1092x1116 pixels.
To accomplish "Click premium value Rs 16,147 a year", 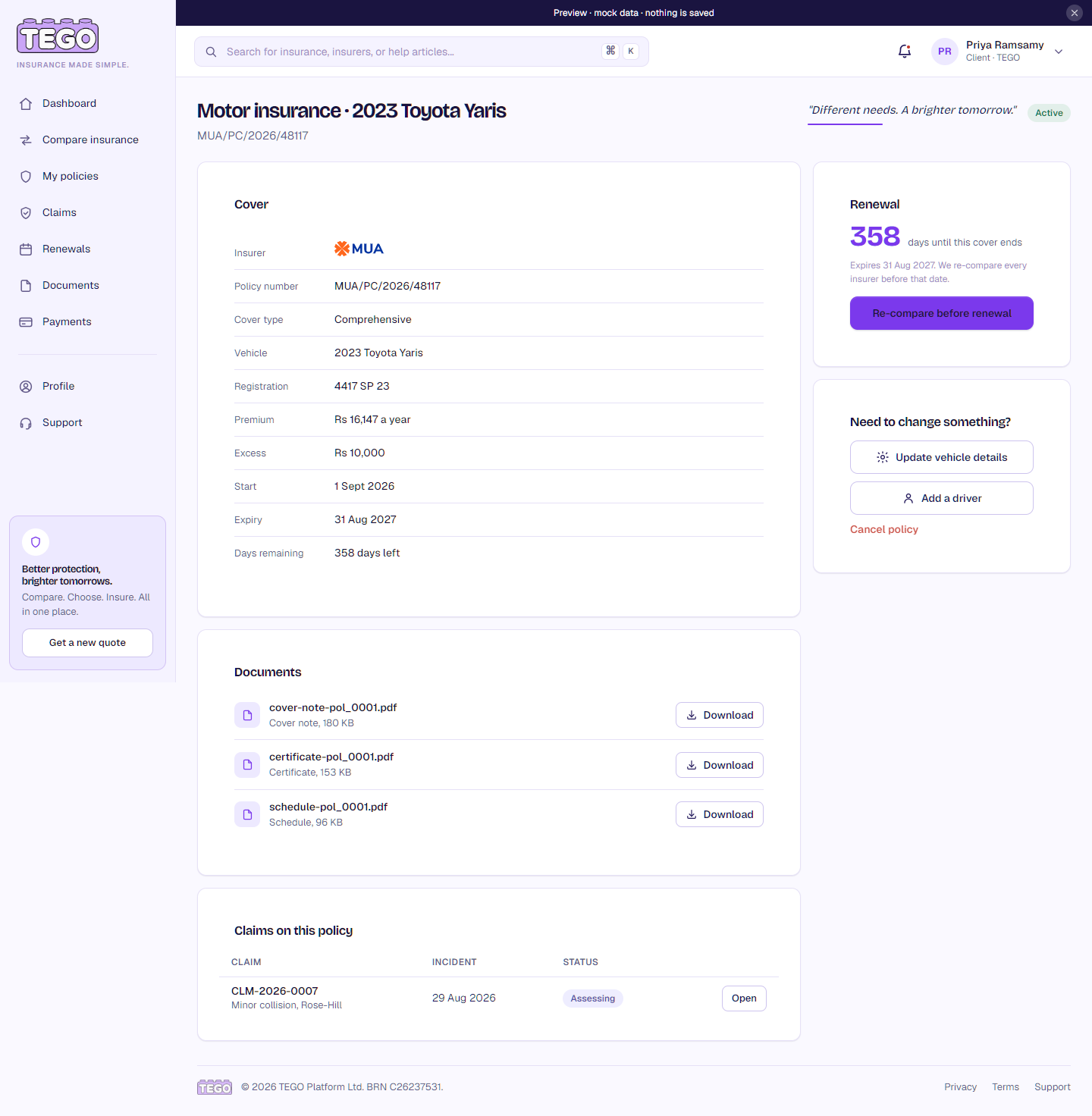I will coord(372,419).
